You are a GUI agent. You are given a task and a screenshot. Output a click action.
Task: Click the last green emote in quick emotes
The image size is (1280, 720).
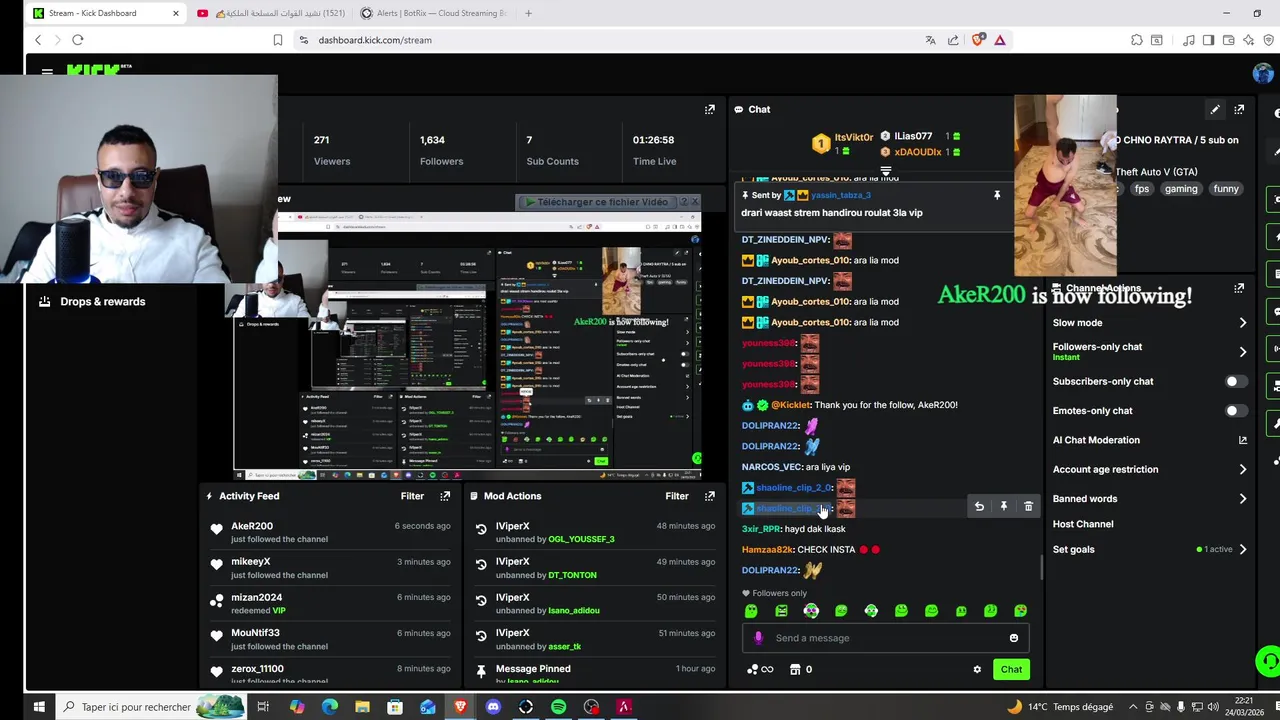[1020, 611]
